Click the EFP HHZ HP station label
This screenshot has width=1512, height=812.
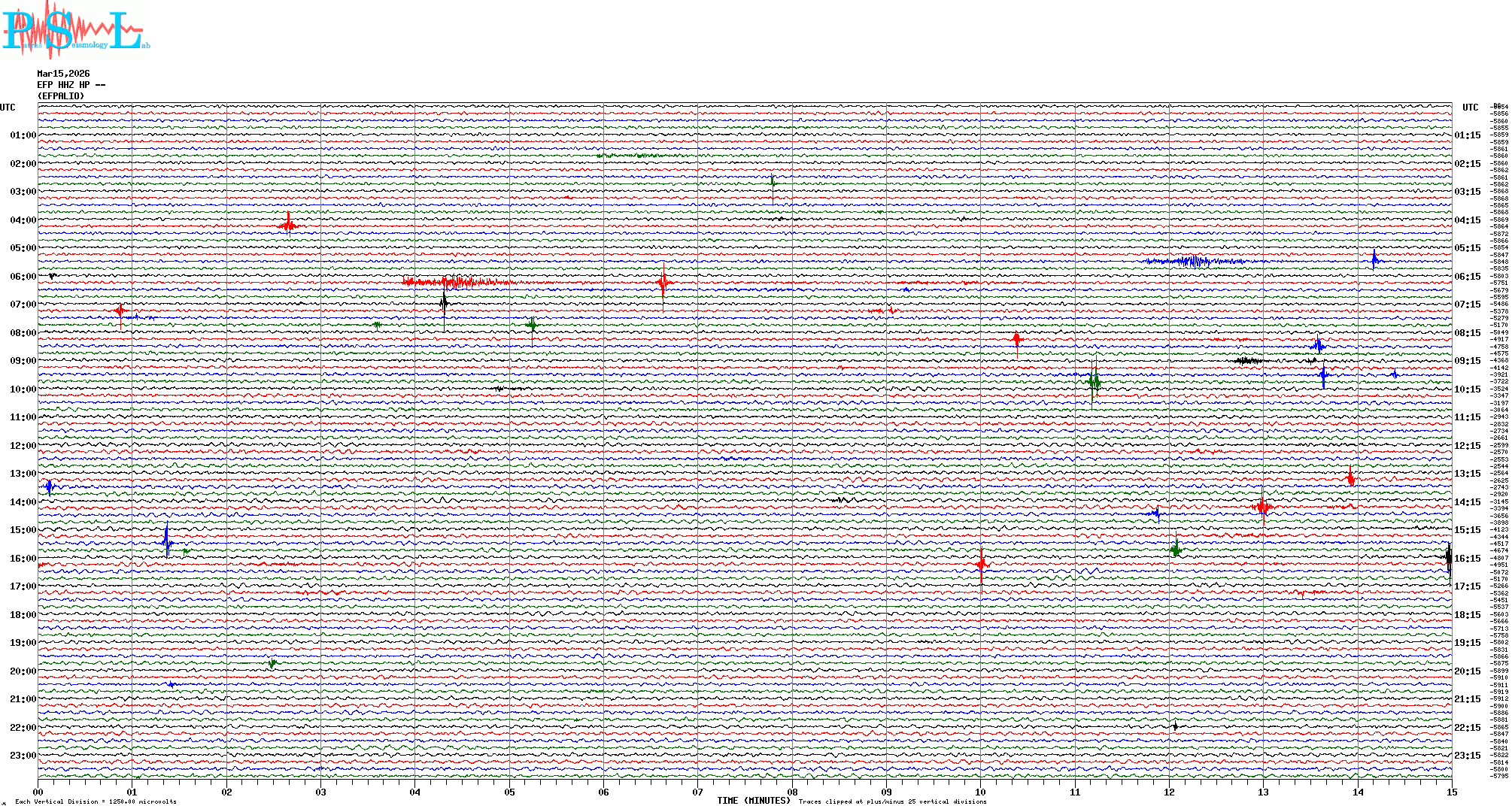[71, 85]
